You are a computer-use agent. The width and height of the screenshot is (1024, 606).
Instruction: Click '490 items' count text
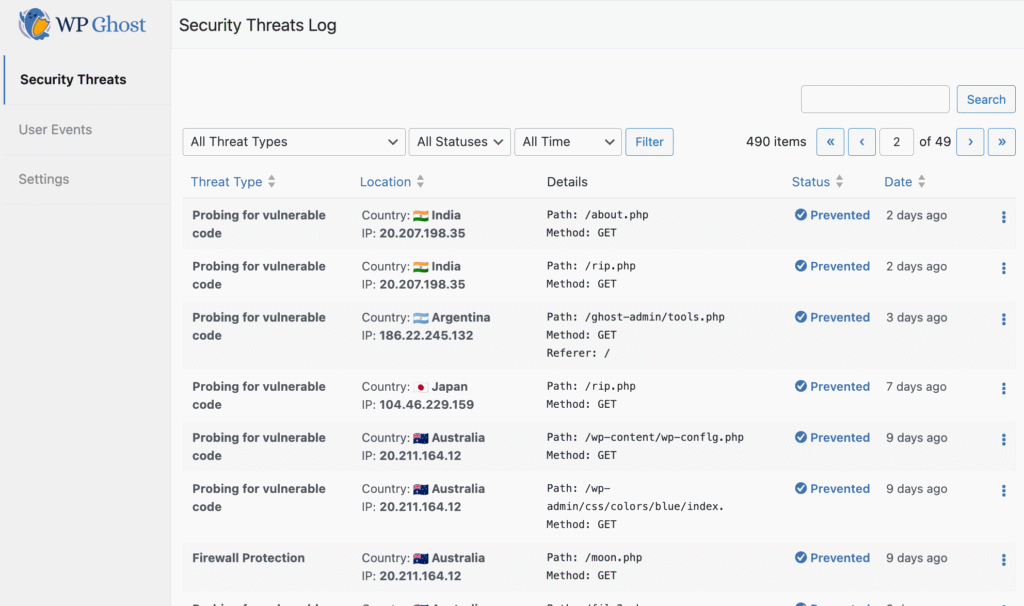tap(776, 142)
